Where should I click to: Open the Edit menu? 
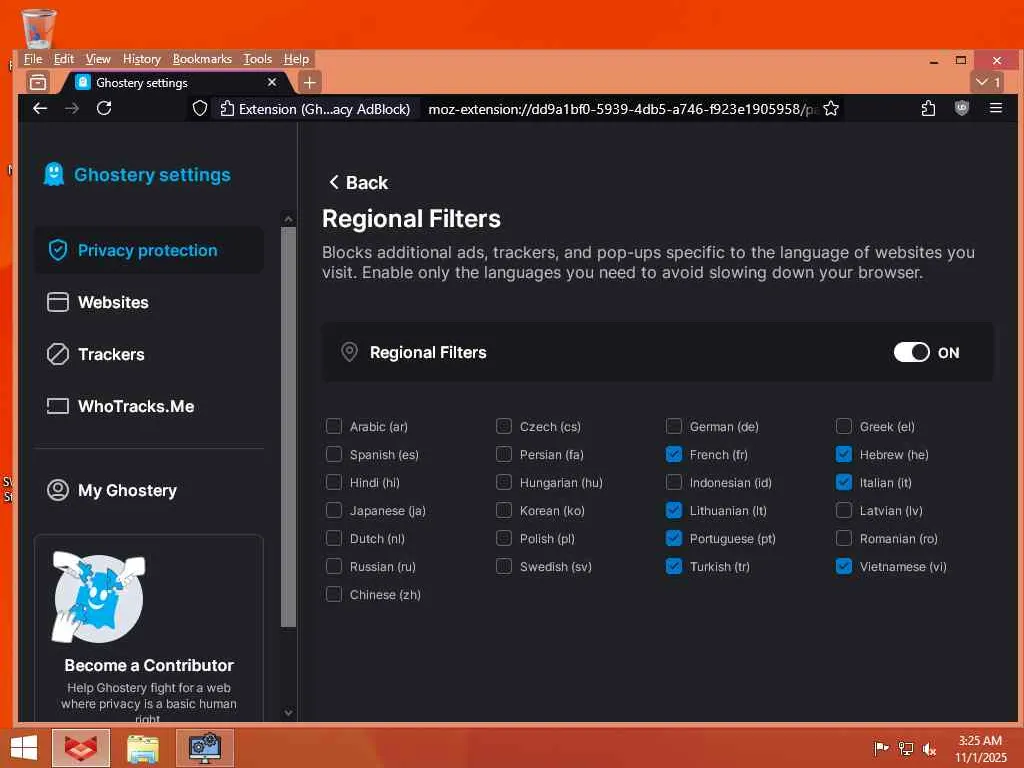[x=63, y=59]
